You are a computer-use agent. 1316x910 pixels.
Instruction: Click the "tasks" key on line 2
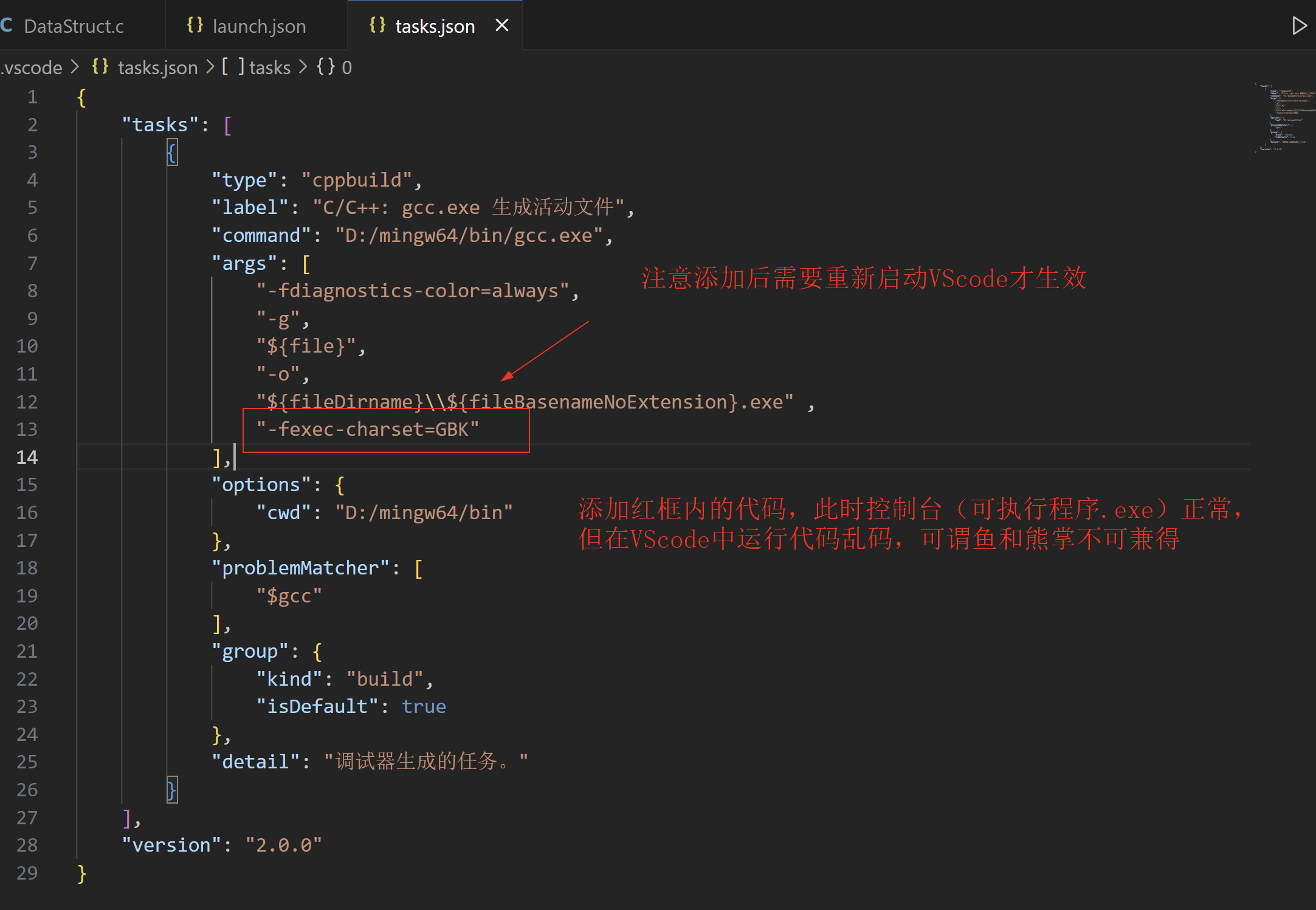160,125
